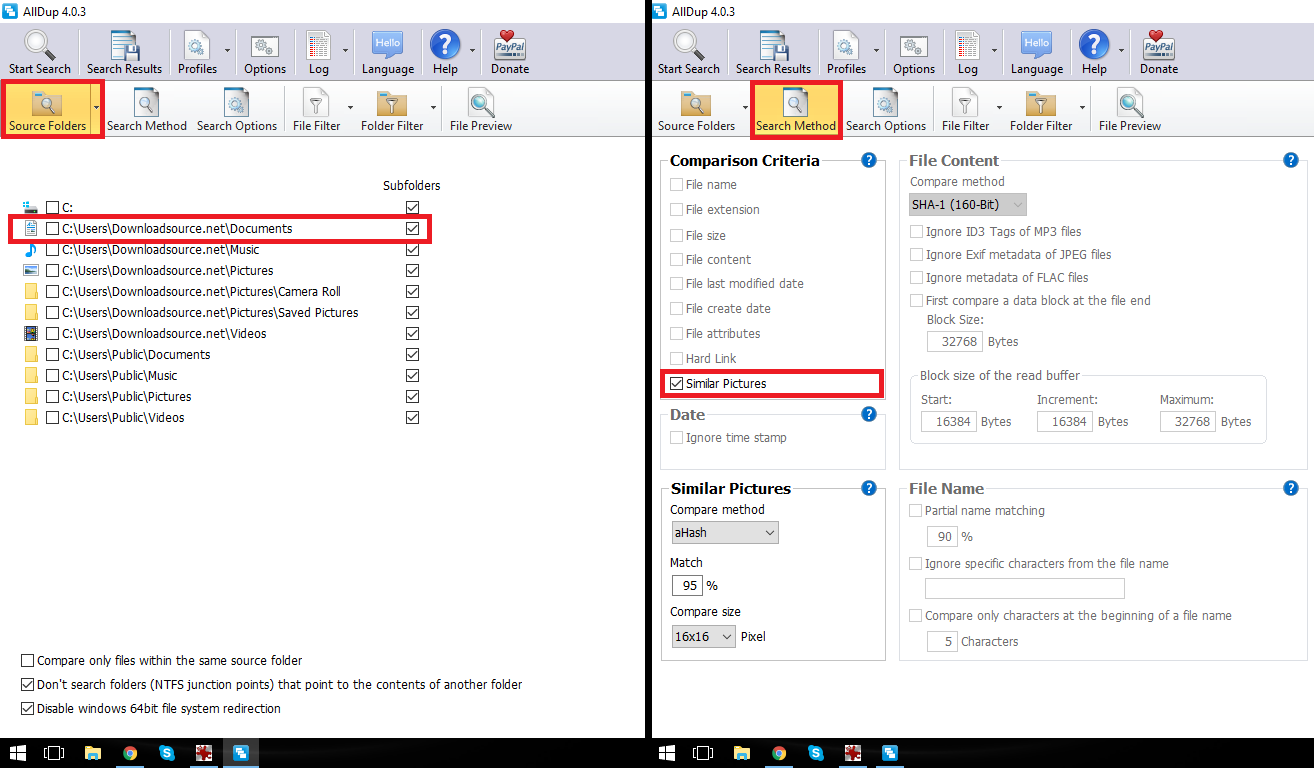Check the C: drive folder checkbox
Viewport: 1314px width, 768px height.
tap(52, 207)
